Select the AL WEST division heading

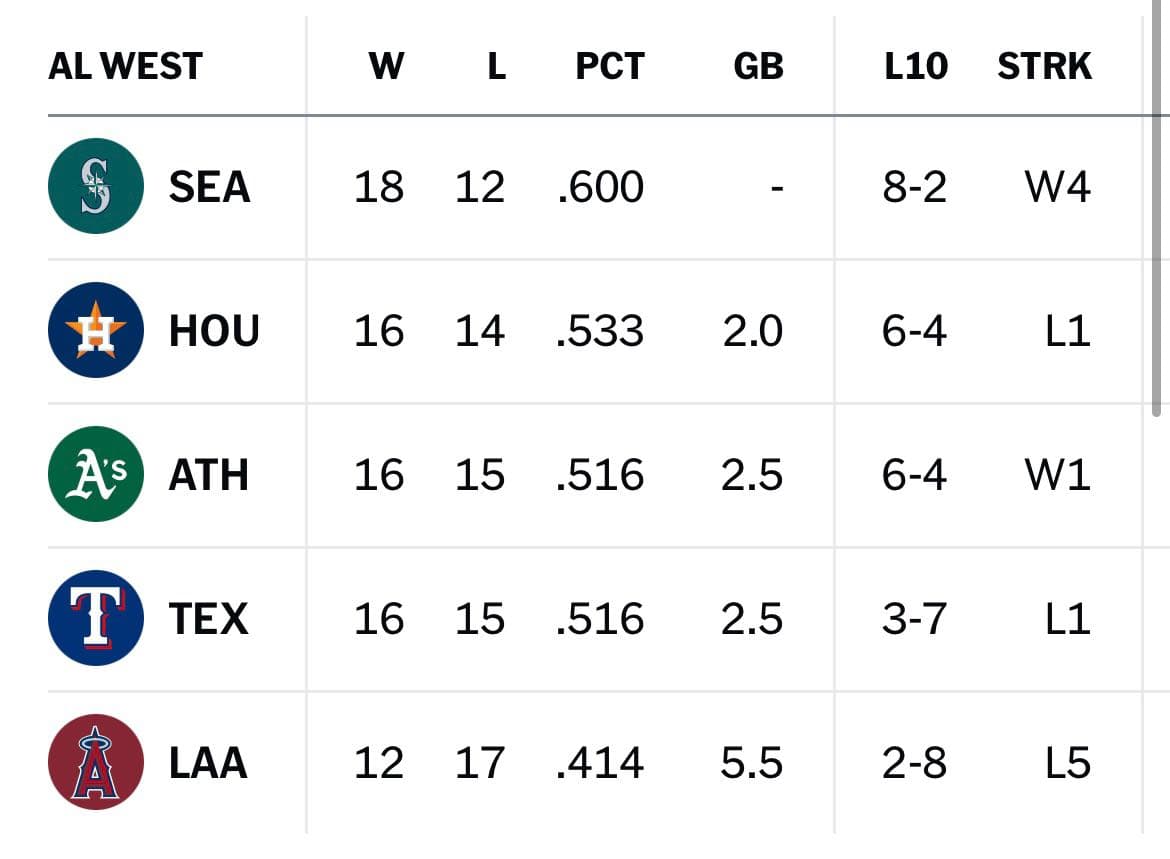[x=125, y=67]
